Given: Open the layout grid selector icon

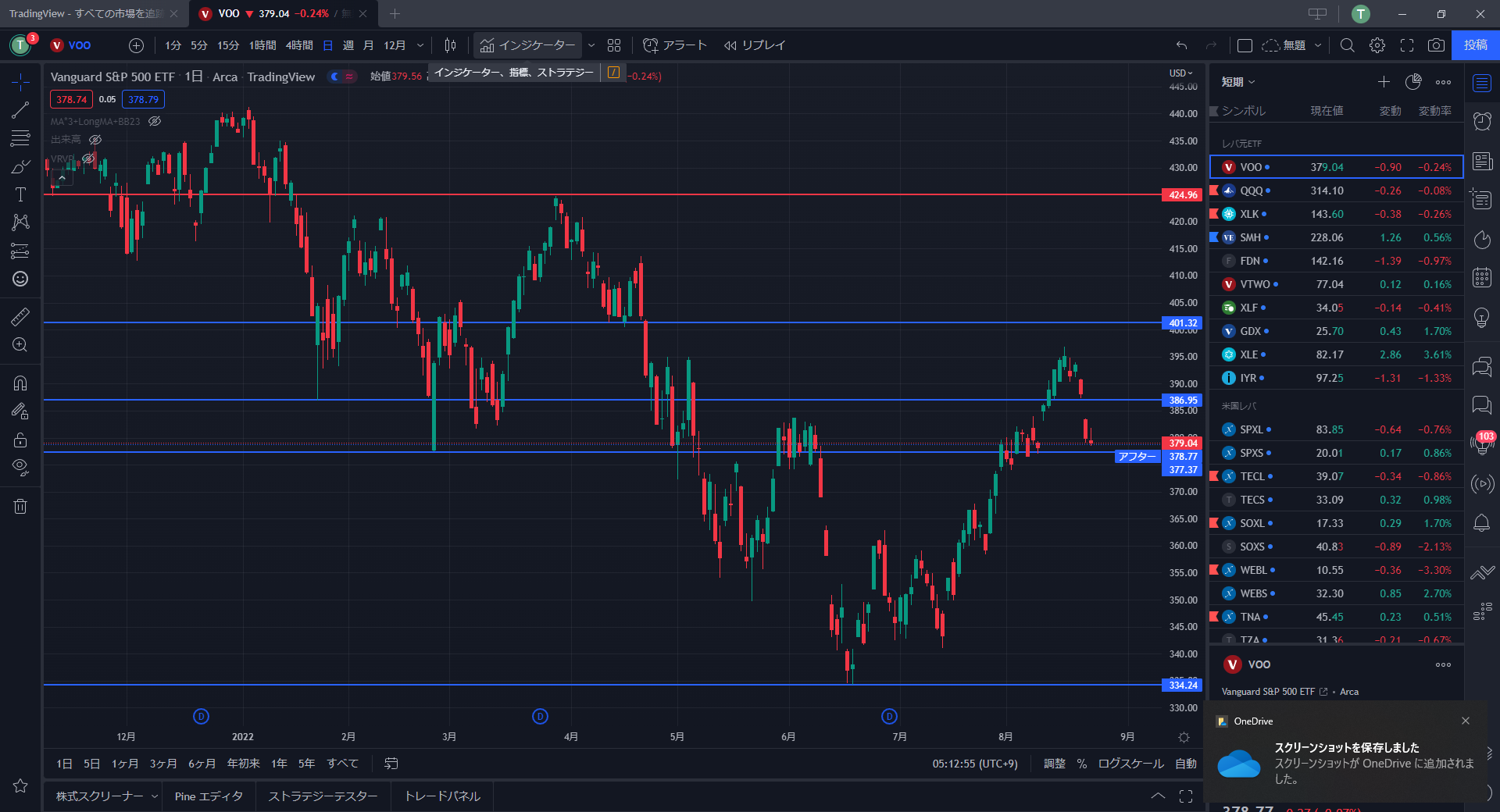Looking at the screenshot, I should point(614,45).
